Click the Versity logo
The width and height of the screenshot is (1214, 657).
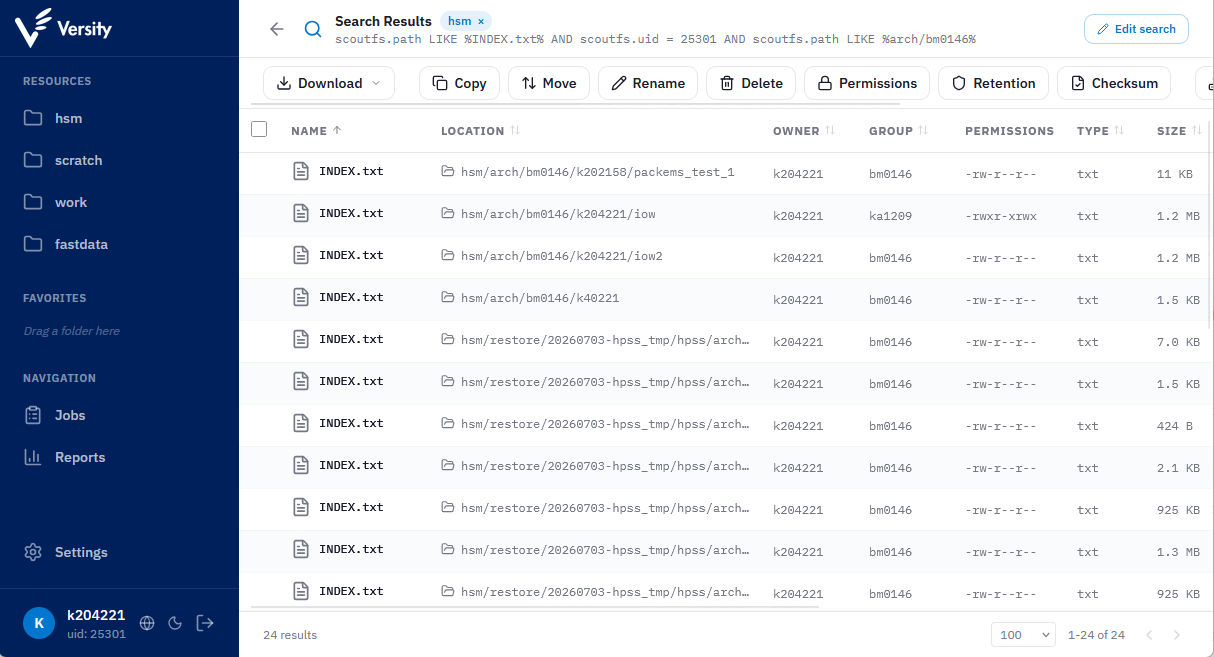(64, 28)
